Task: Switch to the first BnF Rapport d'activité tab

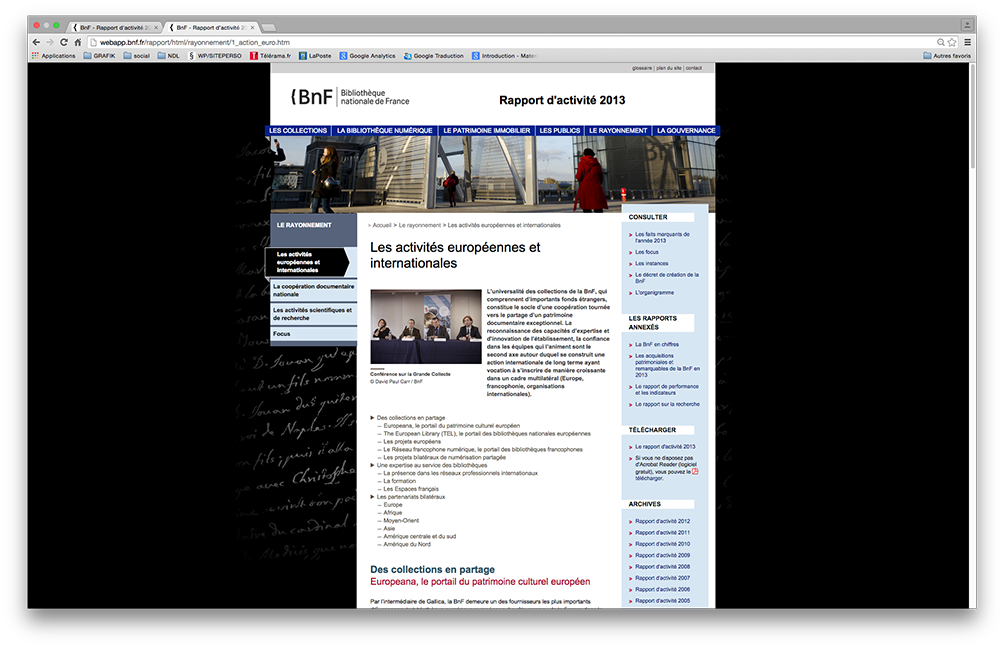Action: tap(114, 28)
